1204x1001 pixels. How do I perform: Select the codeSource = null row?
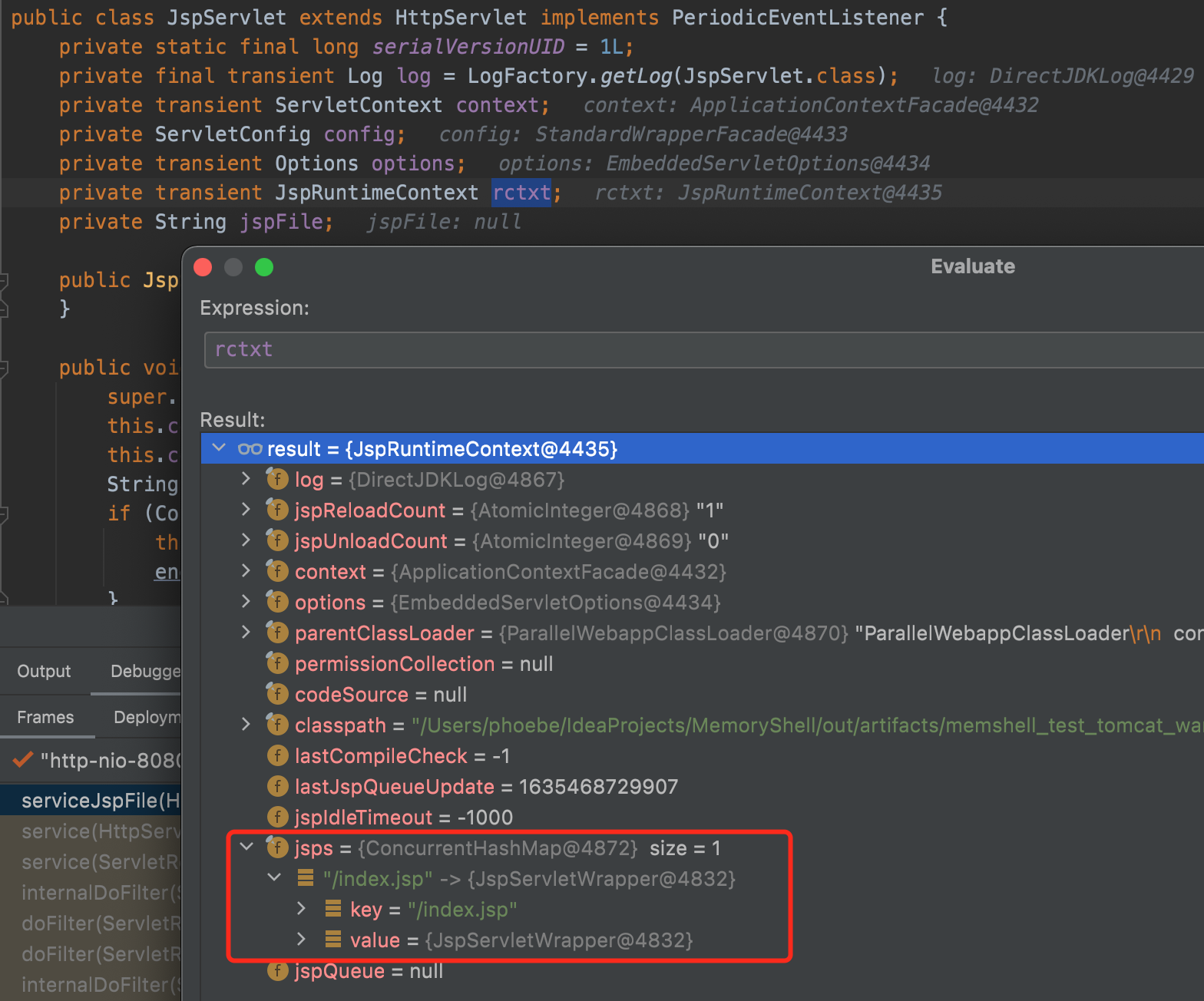click(x=702, y=694)
